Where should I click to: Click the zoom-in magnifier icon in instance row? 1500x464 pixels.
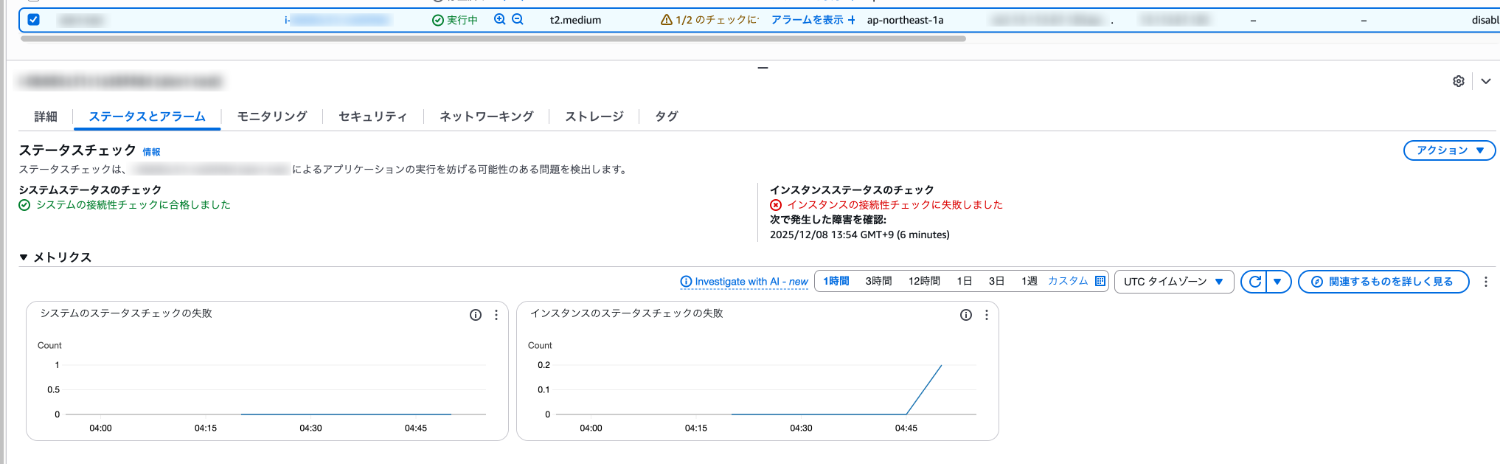[x=500, y=19]
